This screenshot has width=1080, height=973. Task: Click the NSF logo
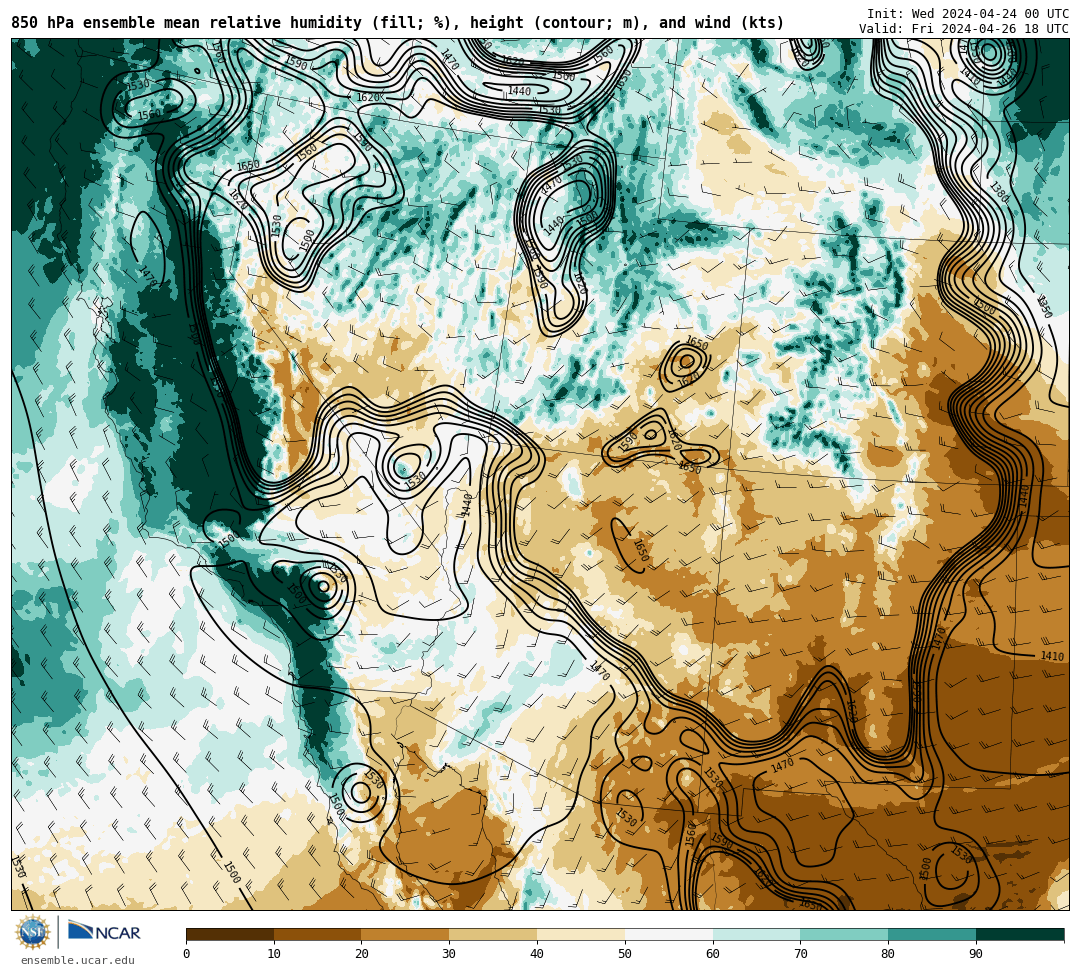point(33,933)
